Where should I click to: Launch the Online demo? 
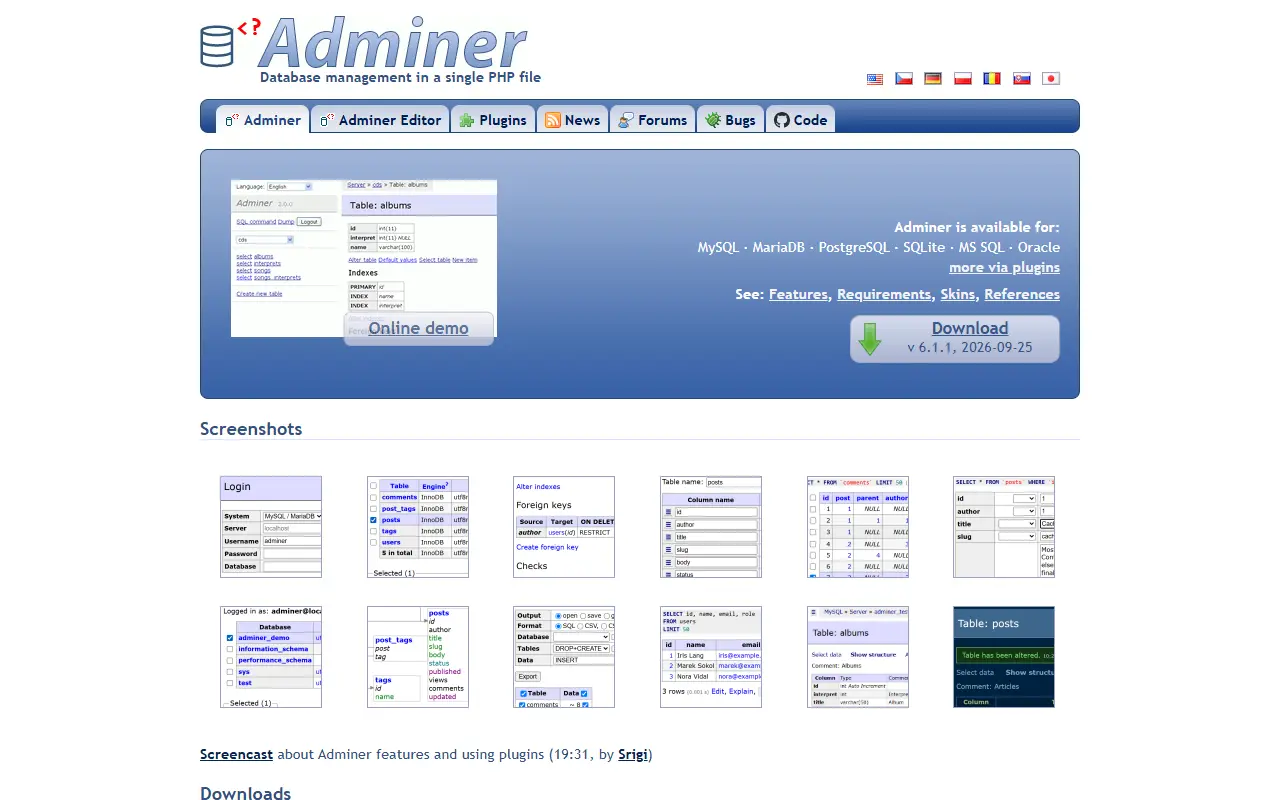[418, 328]
